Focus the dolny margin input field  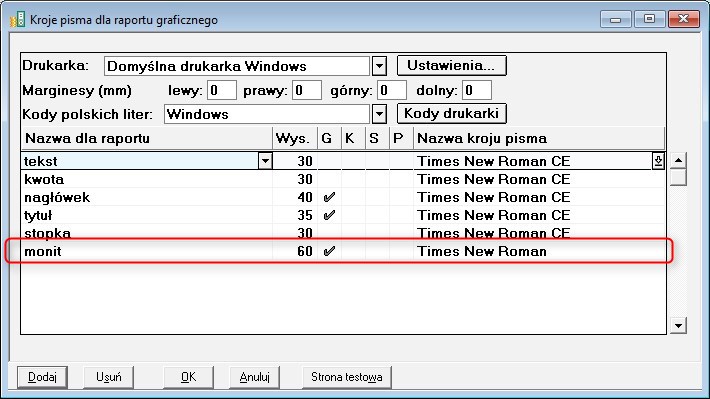tap(477, 90)
